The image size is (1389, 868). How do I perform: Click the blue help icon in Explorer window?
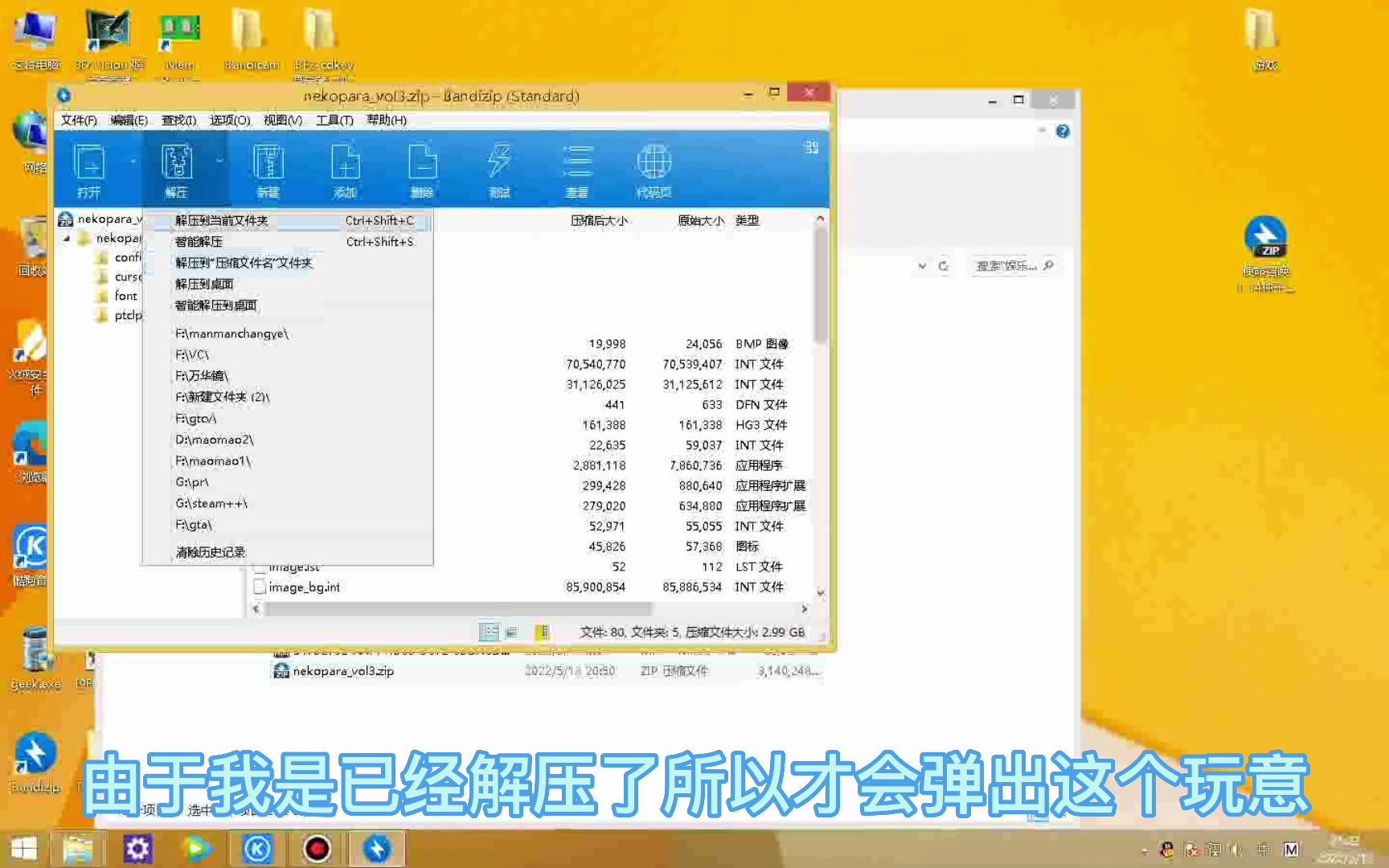[1063, 131]
